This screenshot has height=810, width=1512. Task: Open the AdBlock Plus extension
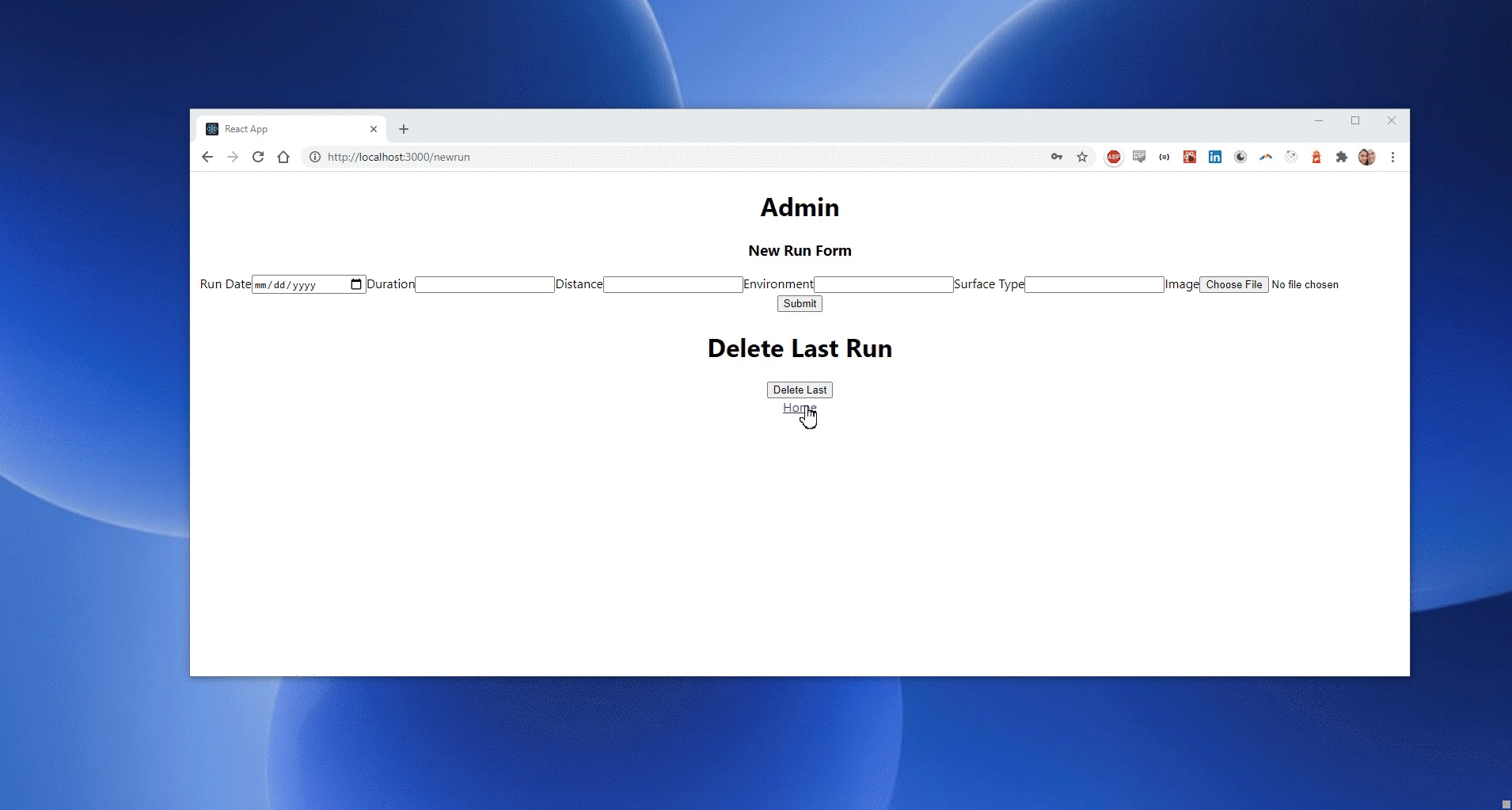pyautogui.click(x=1114, y=157)
